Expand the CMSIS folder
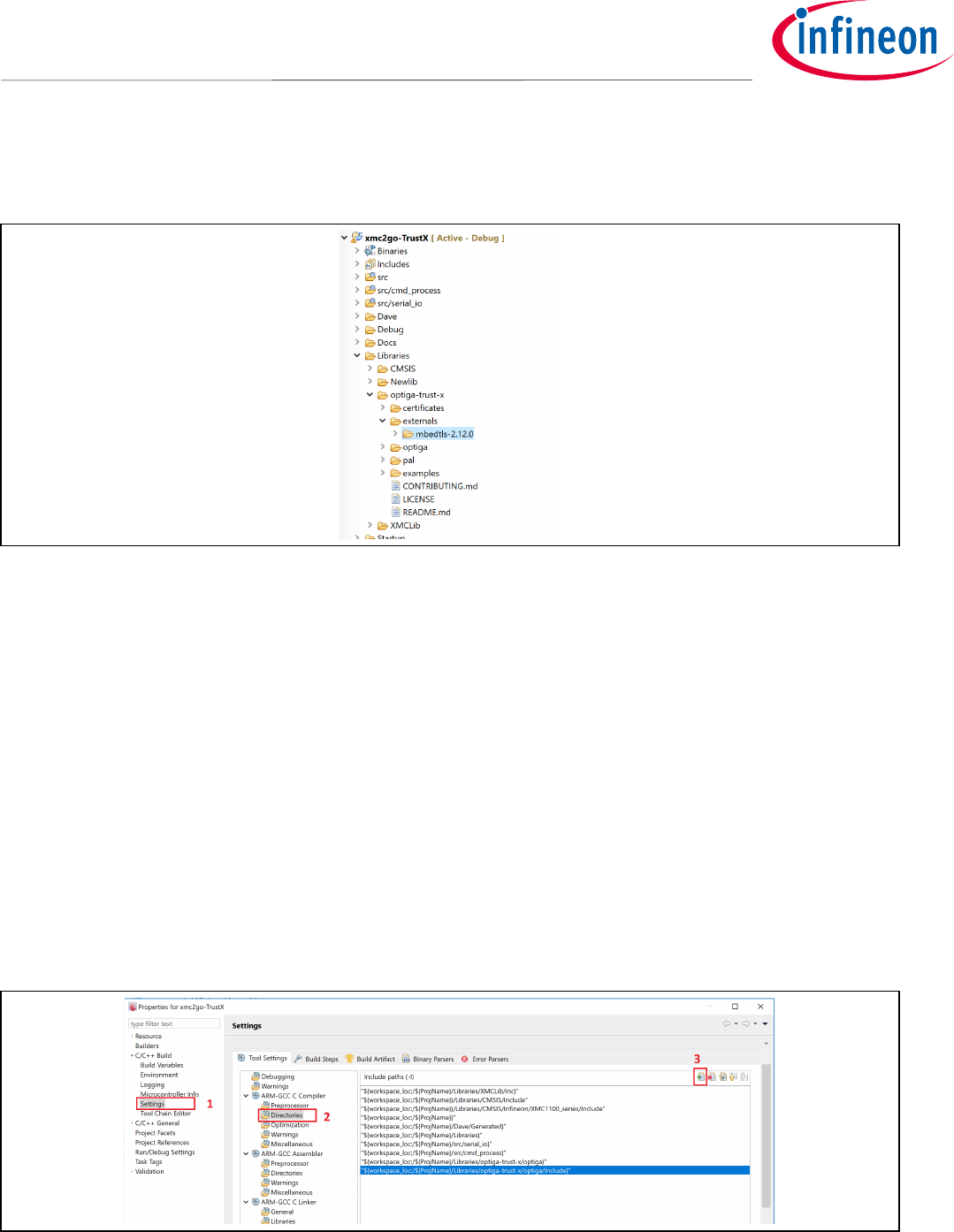The width and height of the screenshot is (954, 1232). pos(370,369)
